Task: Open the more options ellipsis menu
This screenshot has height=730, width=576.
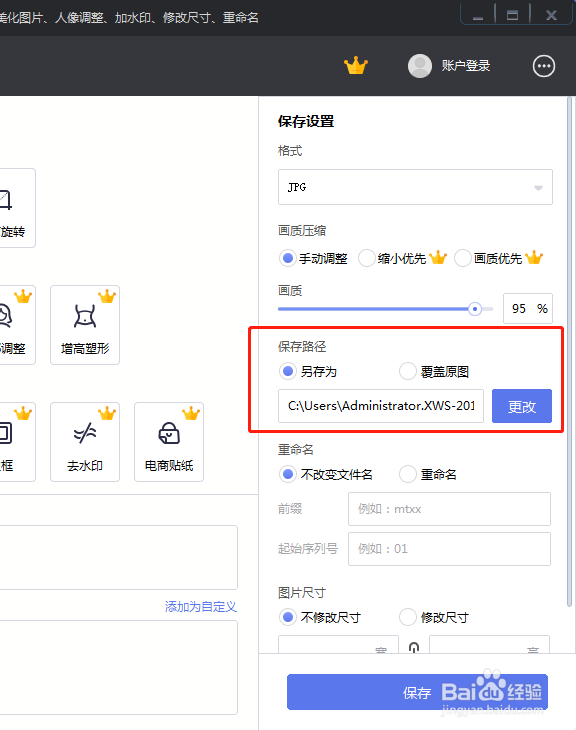Action: click(543, 66)
